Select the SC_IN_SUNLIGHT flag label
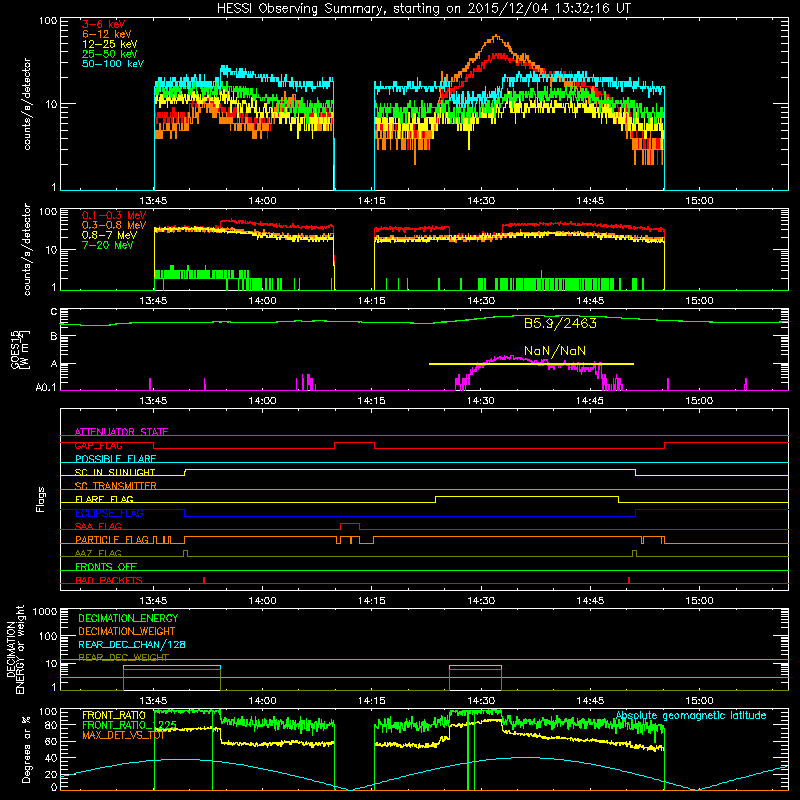 (115, 472)
